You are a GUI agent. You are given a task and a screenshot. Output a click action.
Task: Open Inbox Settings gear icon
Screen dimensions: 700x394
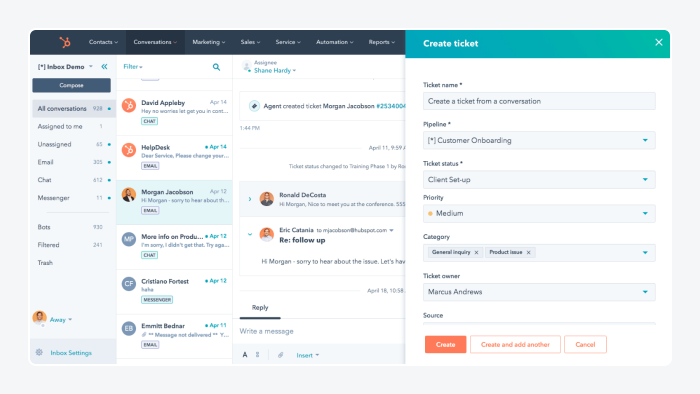tap(39, 353)
